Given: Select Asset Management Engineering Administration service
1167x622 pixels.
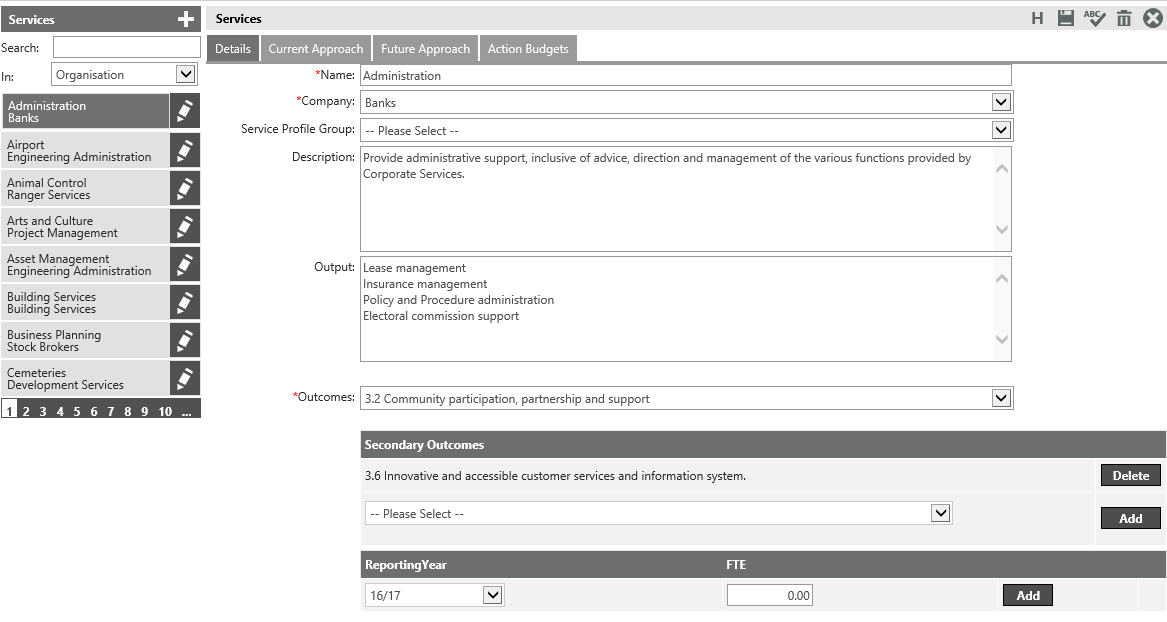Looking at the screenshot, I should pyautogui.click(x=86, y=264).
